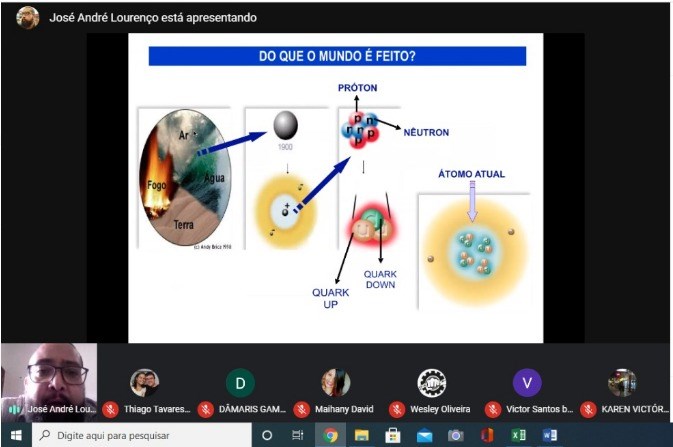Select Victor Santos participant avatar
The image size is (673, 447).
tap(527, 383)
